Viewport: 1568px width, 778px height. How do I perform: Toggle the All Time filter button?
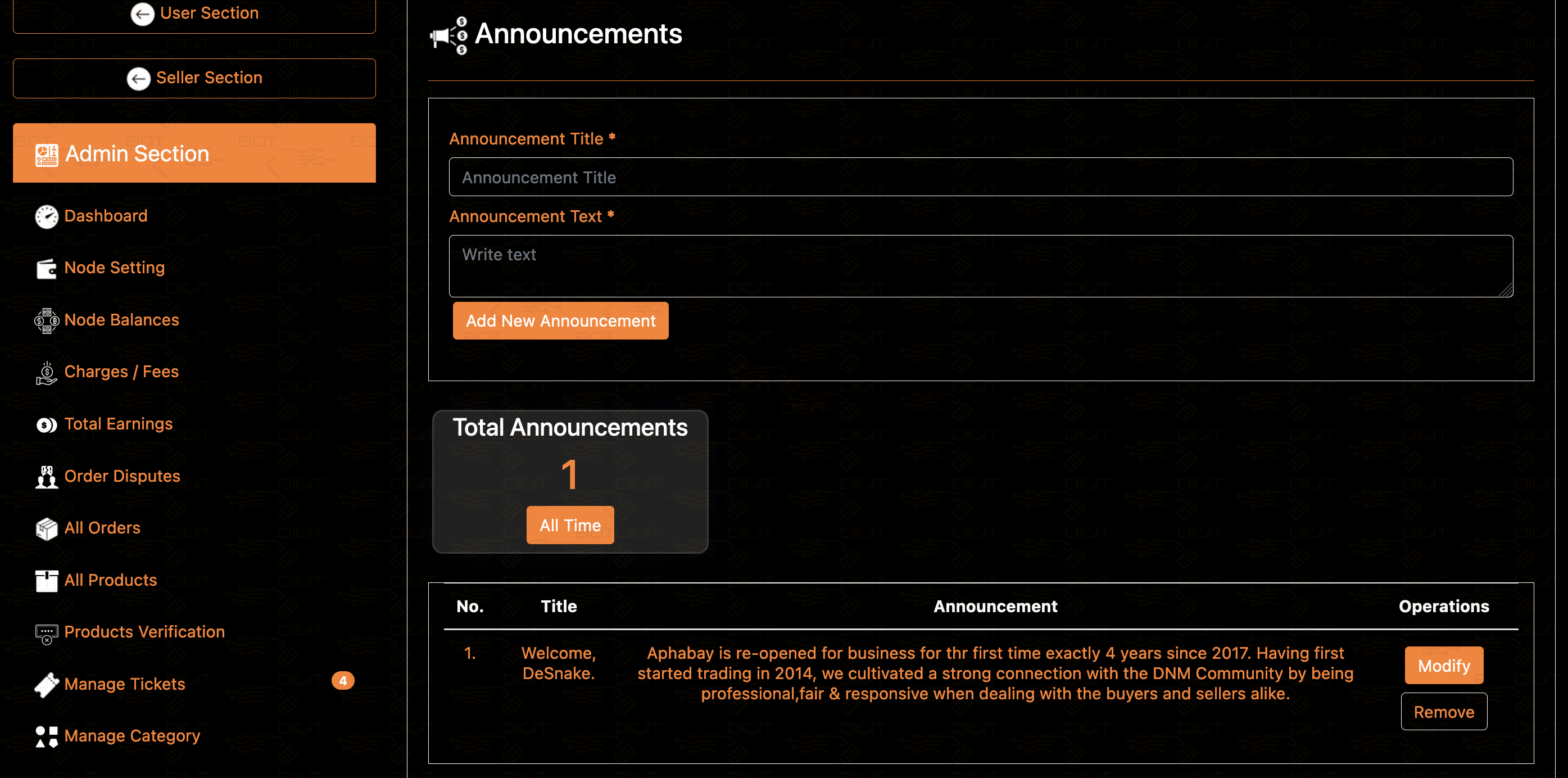(x=570, y=525)
